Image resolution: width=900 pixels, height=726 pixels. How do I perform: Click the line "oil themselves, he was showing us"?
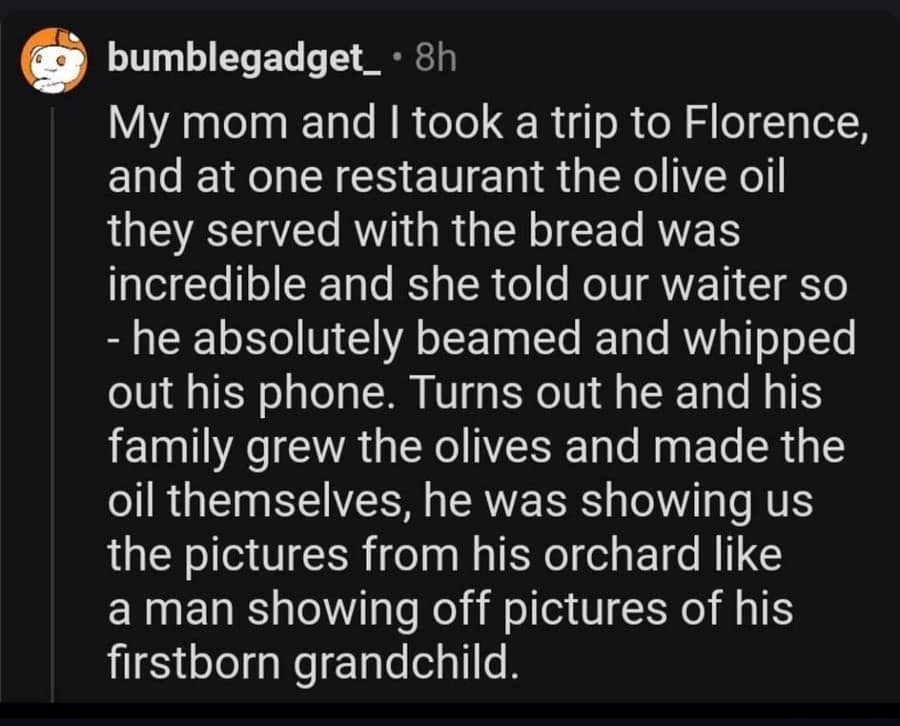click(x=460, y=501)
